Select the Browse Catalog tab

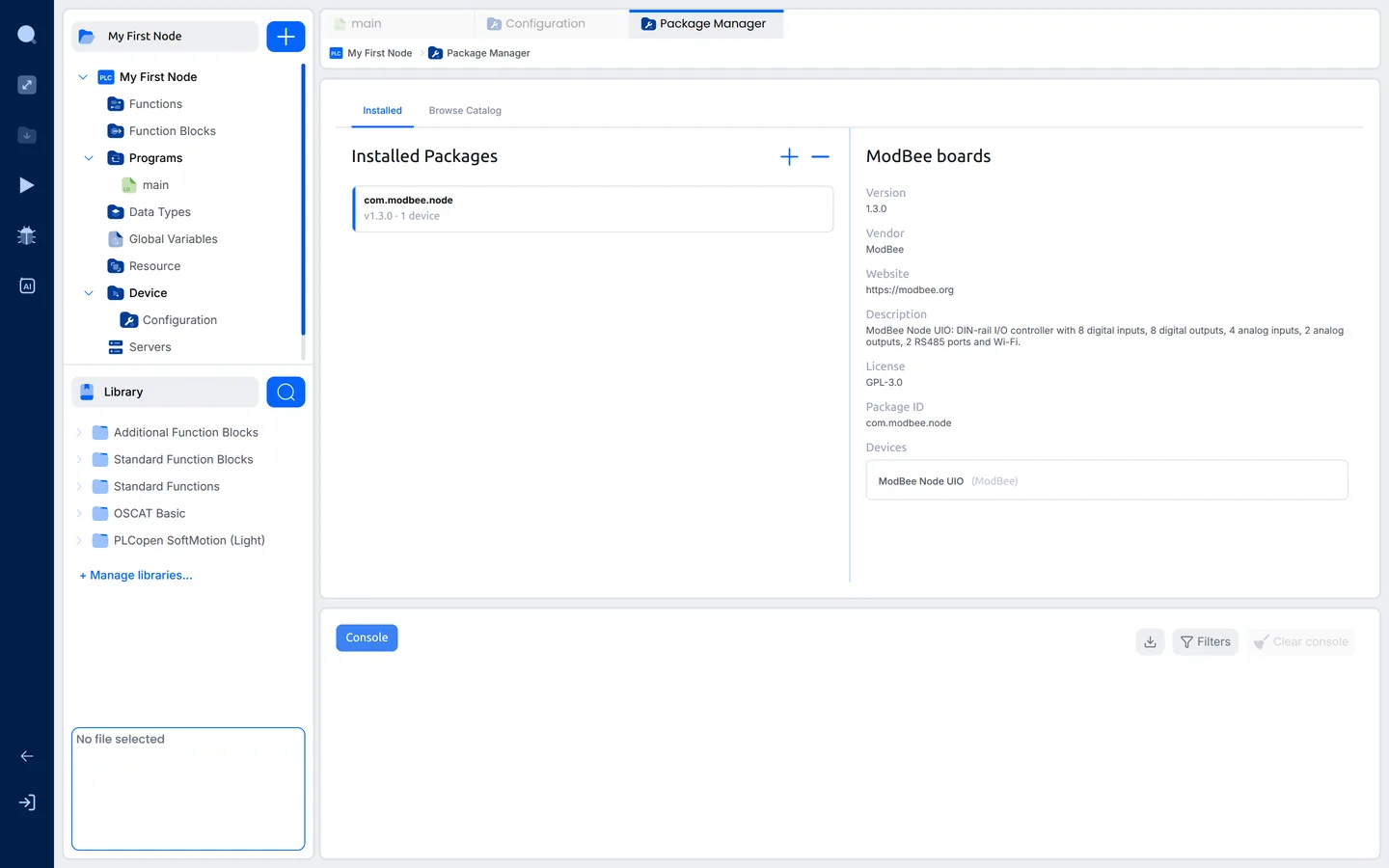point(465,111)
